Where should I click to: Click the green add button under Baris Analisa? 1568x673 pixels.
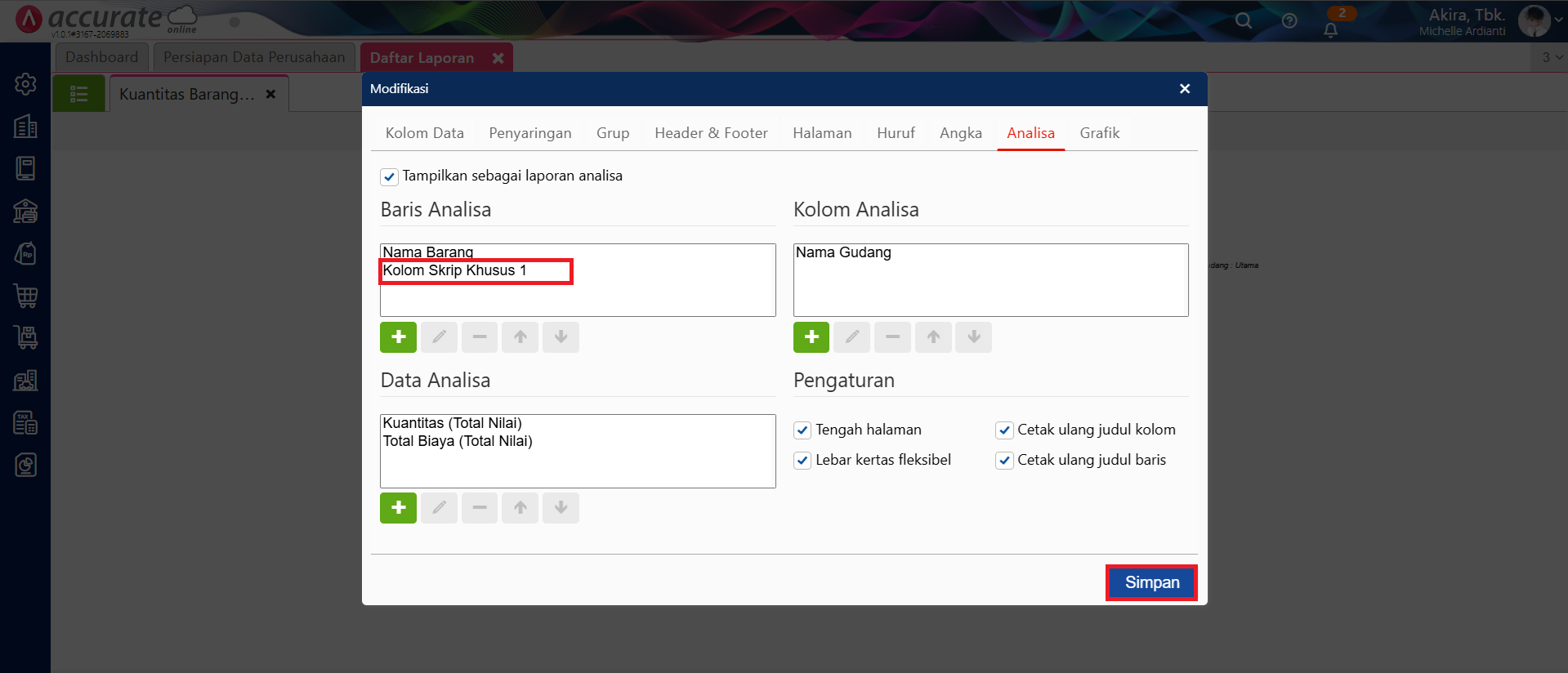click(398, 337)
